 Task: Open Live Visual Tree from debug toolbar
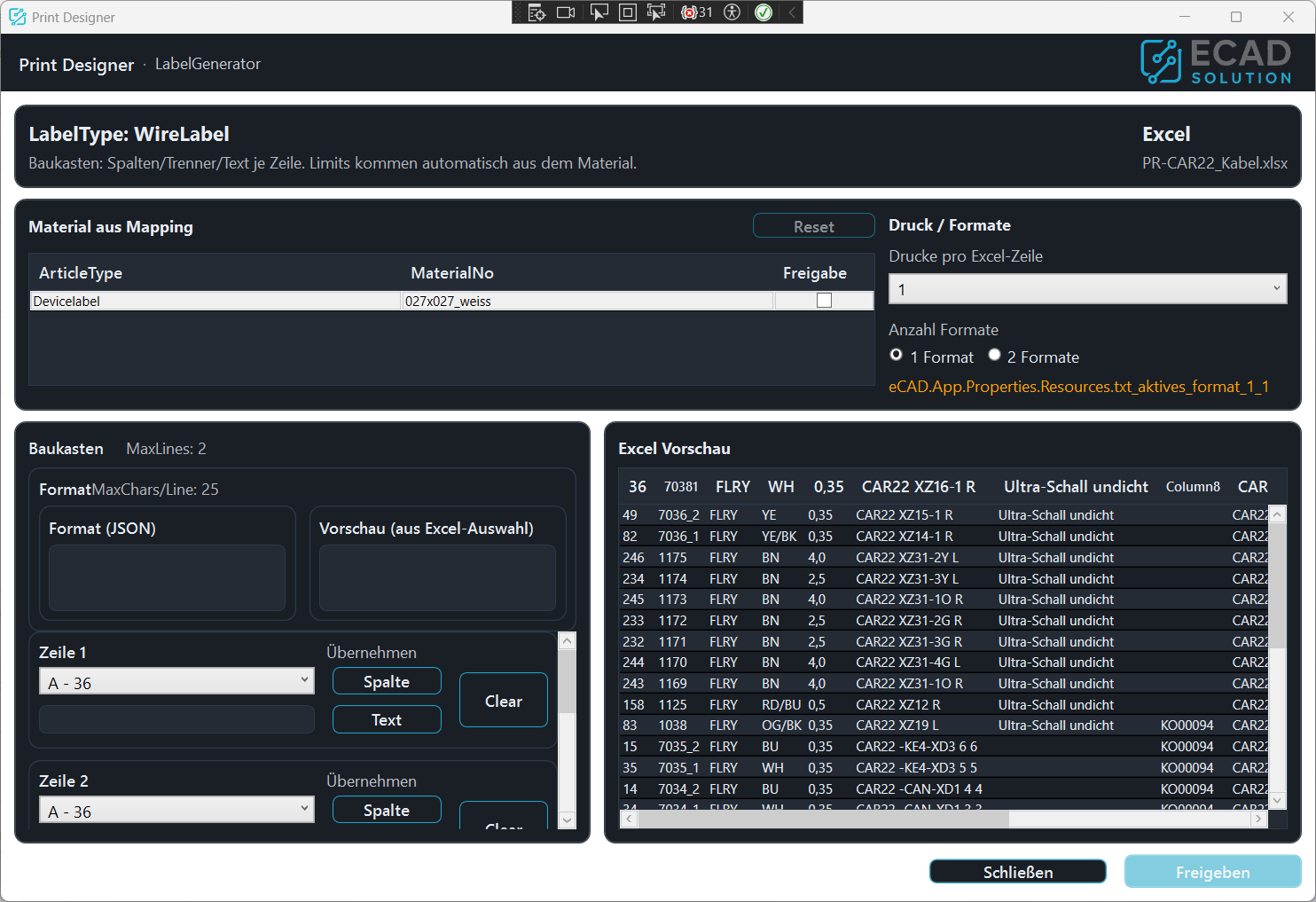(x=537, y=12)
